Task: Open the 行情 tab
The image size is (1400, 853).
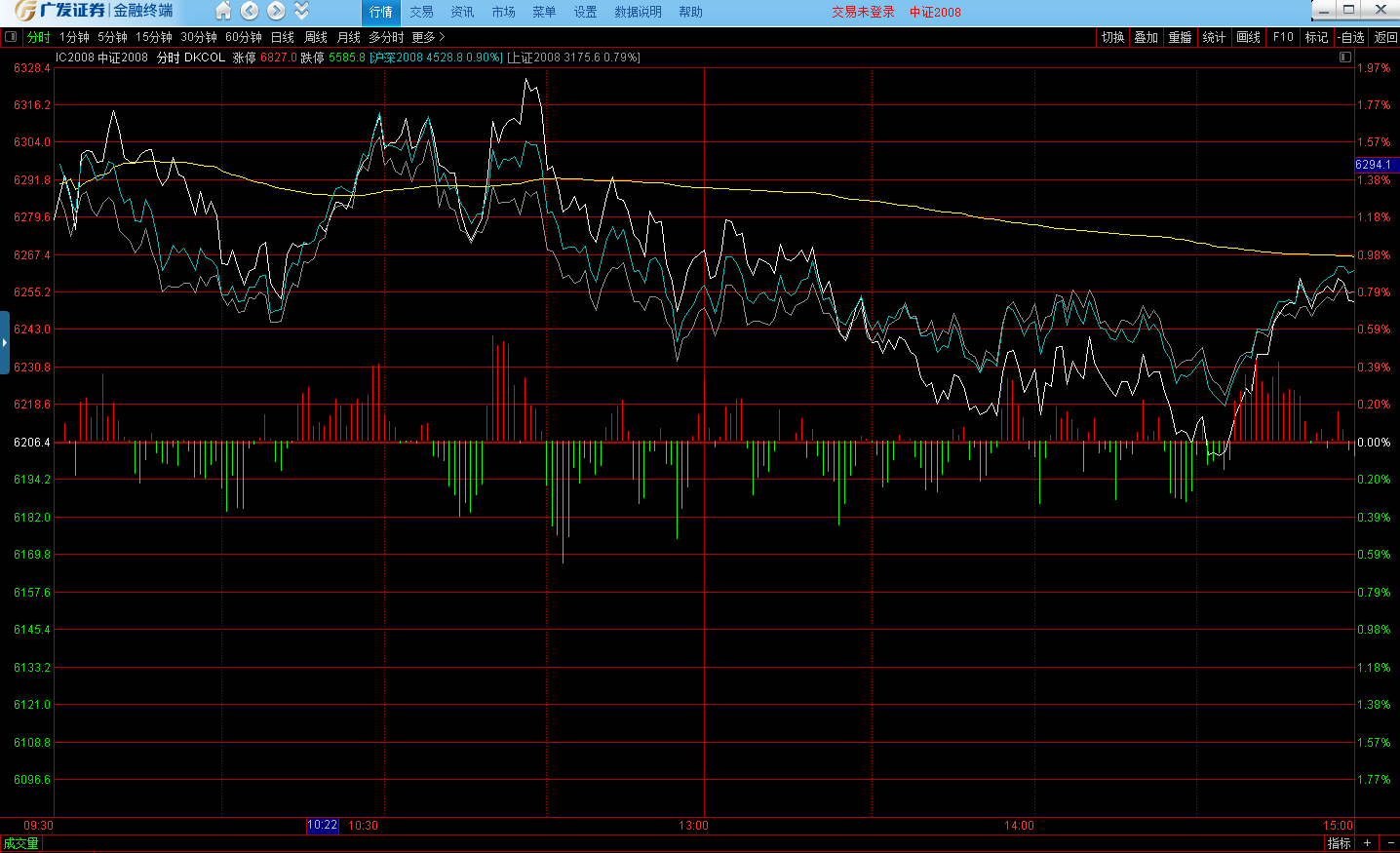Action: pyautogui.click(x=381, y=12)
